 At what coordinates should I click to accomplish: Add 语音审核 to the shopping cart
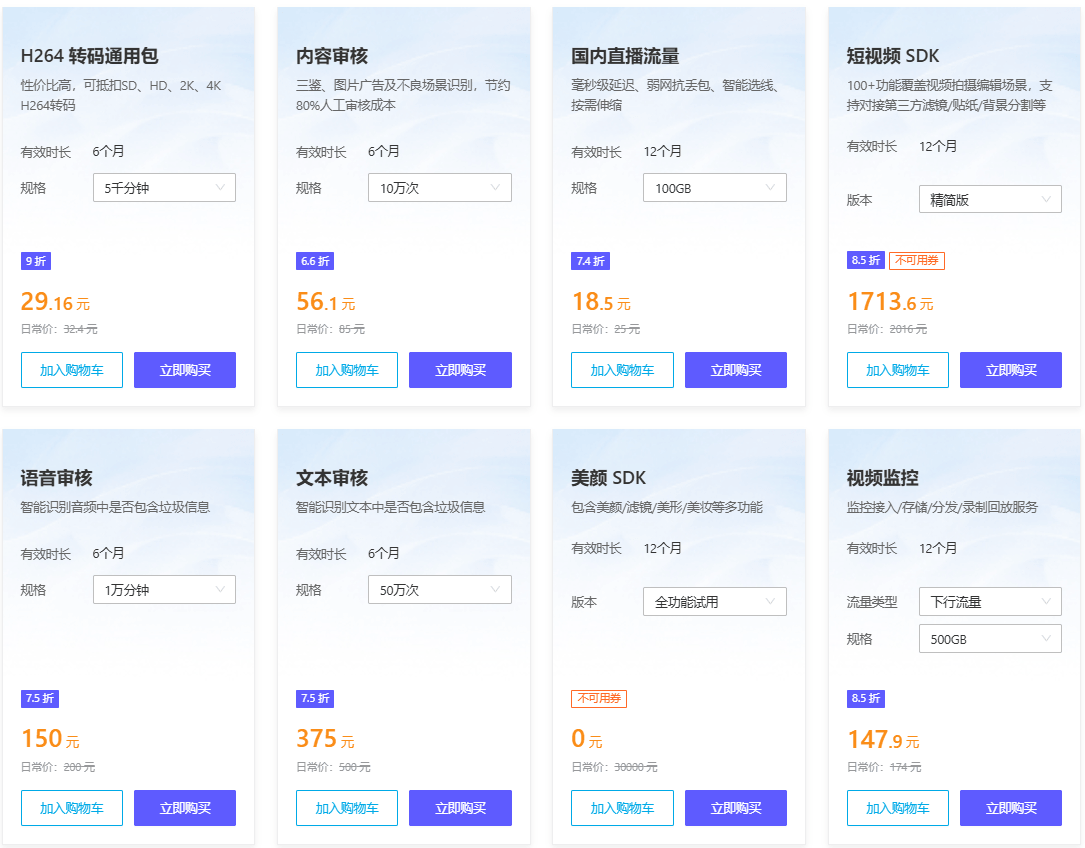coord(71,807)
